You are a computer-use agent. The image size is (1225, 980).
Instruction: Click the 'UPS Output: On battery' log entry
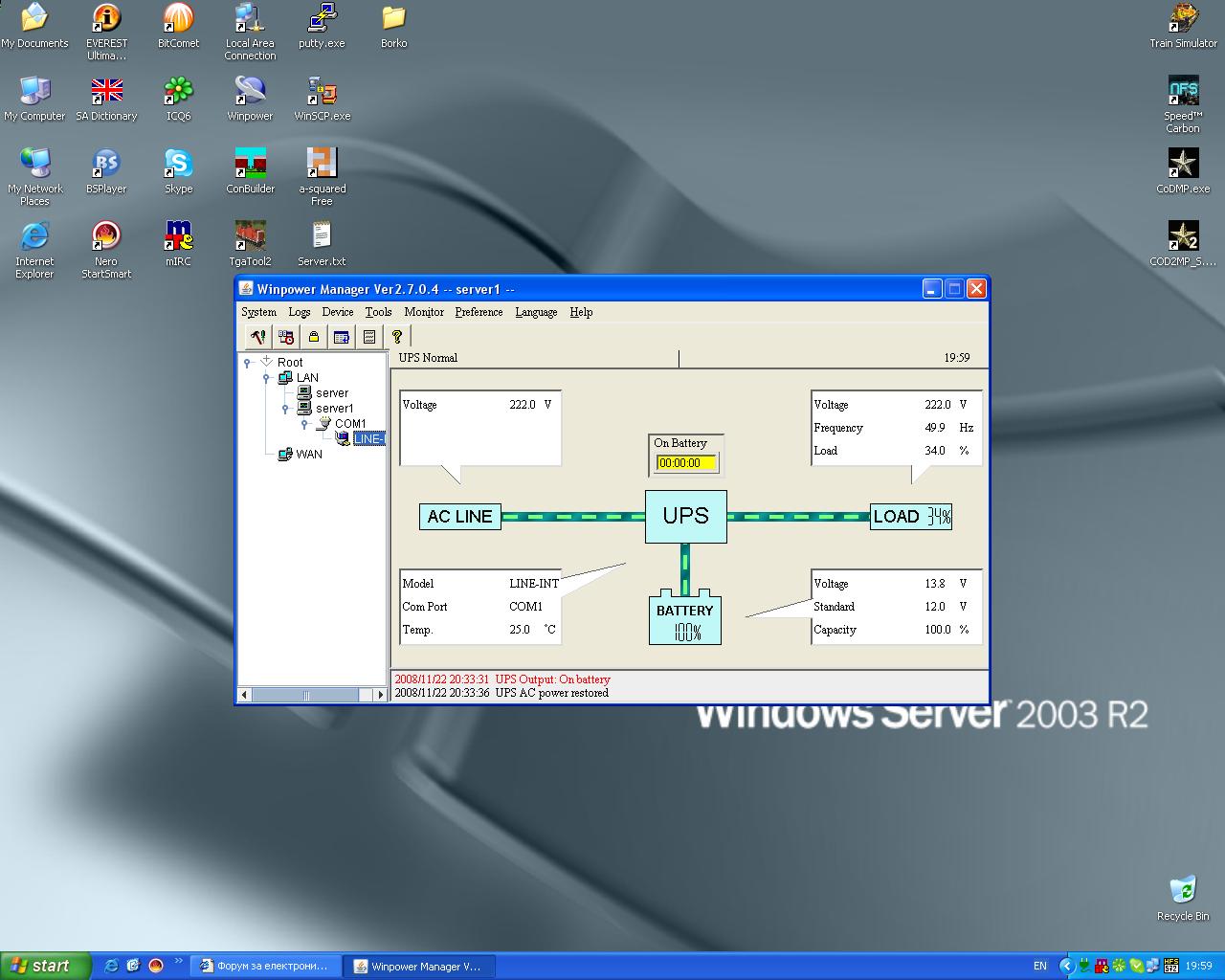tap(502, 679)
